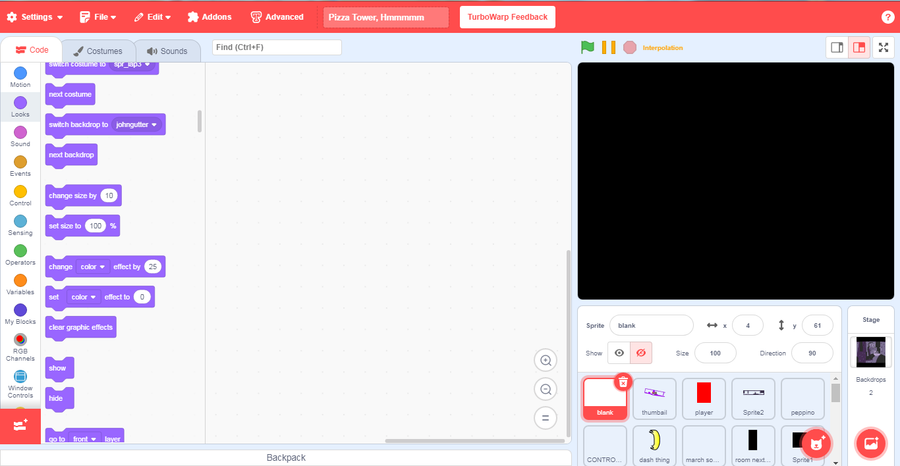This screenshot has height=466, width=900.
Task: Open the Addons settings
Action: tap(210, 17)
